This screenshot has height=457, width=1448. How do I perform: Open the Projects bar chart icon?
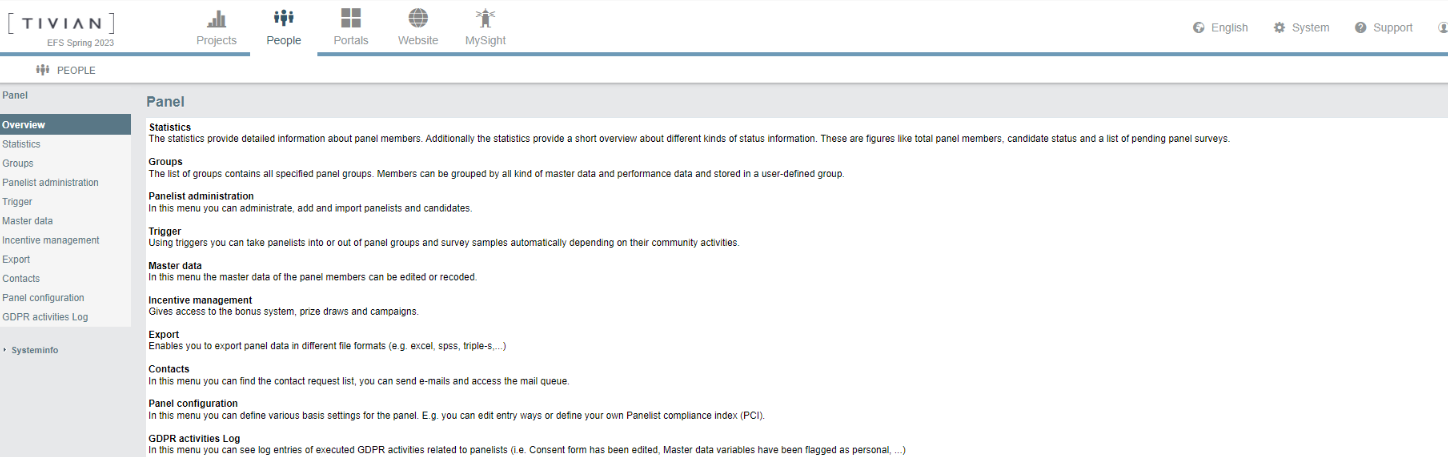[216, 18]
